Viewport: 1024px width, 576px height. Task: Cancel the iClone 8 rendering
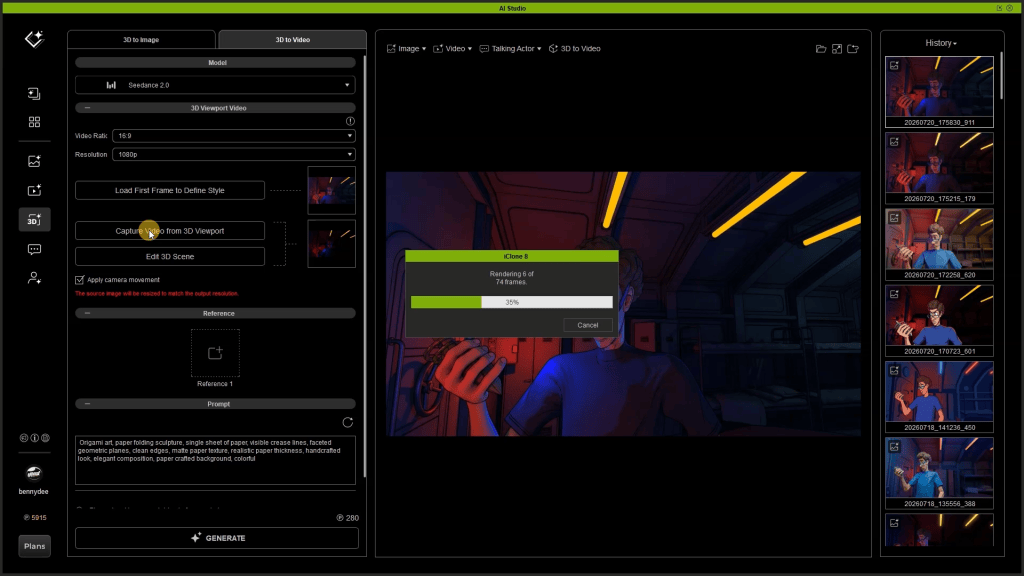pos(587,325)
